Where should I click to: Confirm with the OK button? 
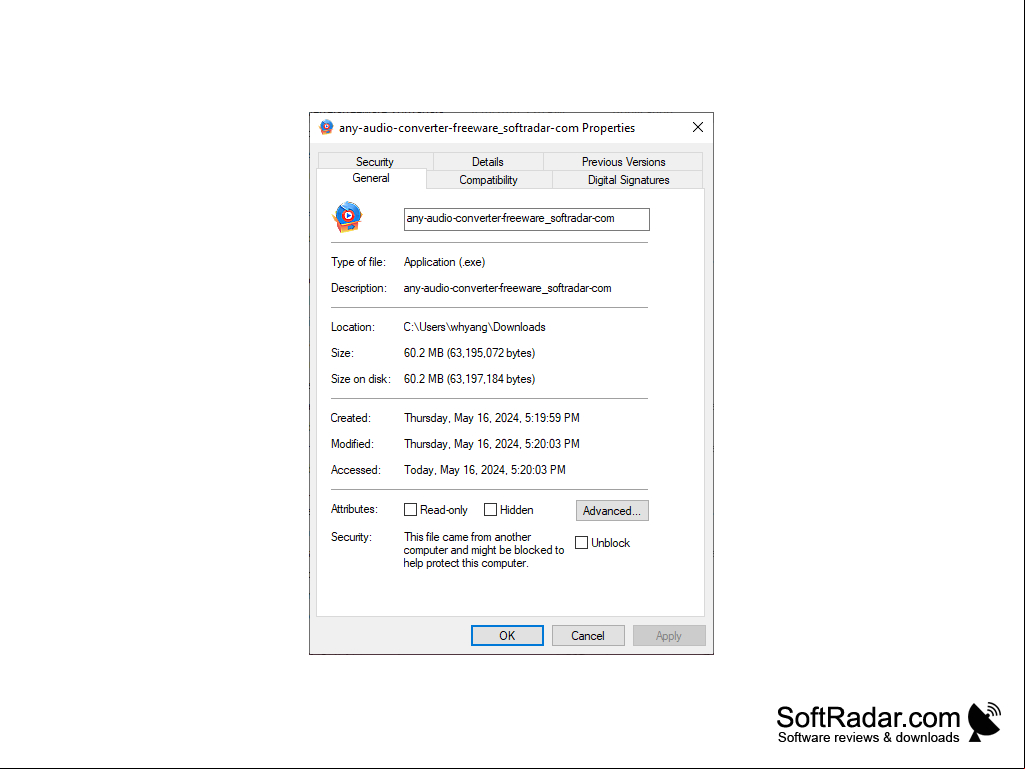pyautogui.click(x=507, y=636)
